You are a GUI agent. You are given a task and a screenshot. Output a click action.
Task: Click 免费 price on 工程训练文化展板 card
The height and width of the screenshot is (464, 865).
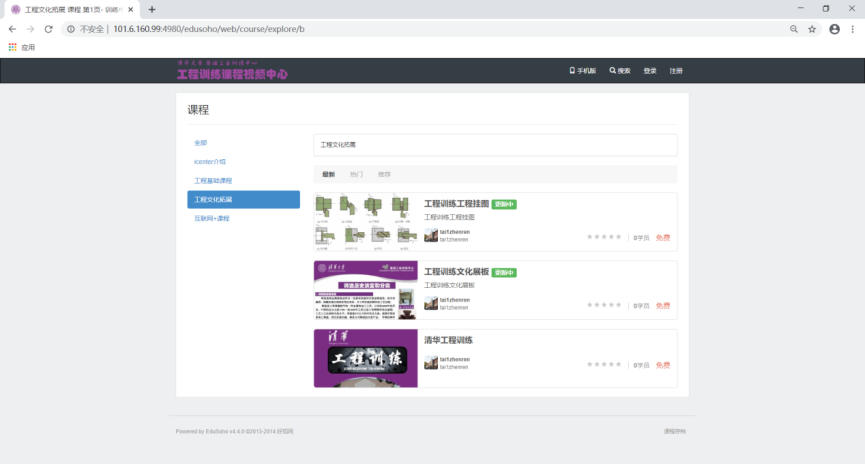pyautogui.click(x=663, y=306)
